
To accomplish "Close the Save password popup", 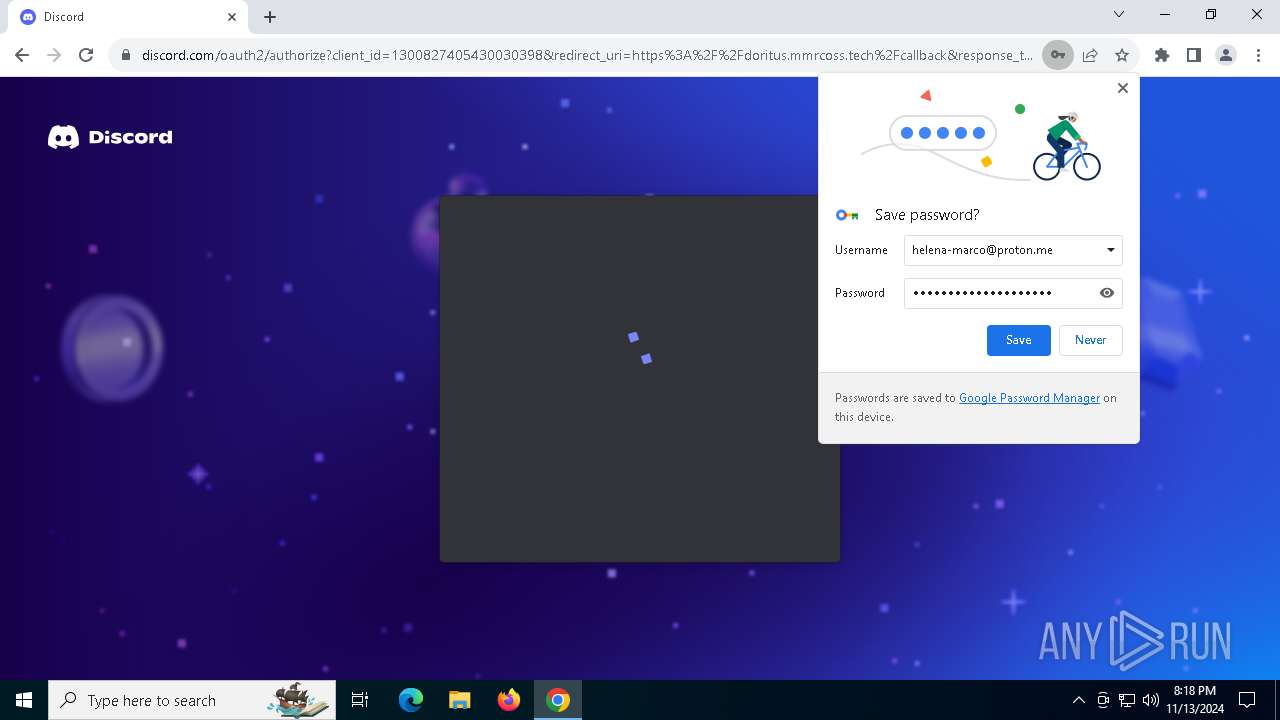I will [1122, 88].
